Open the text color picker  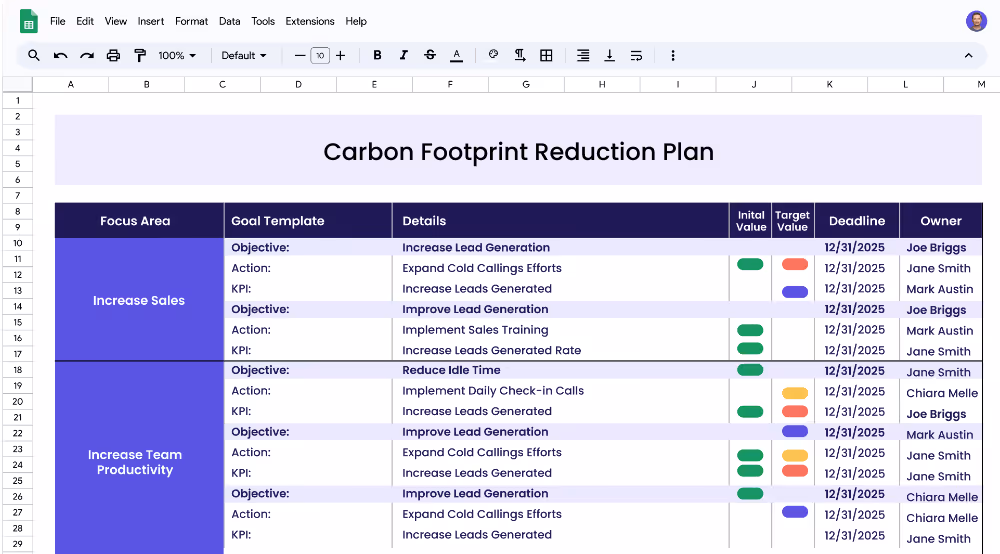pyautogui.click(x=456, y=56)
